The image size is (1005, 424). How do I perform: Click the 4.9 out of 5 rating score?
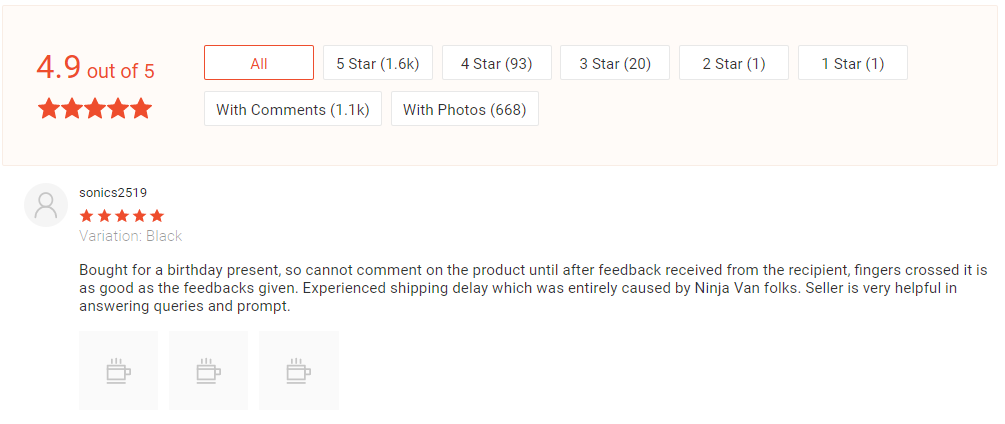coord(95,69)
